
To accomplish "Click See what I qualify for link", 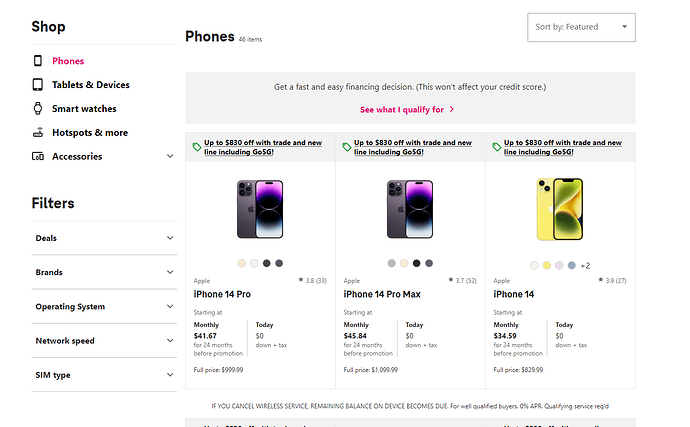I will (x=407, y=109).
